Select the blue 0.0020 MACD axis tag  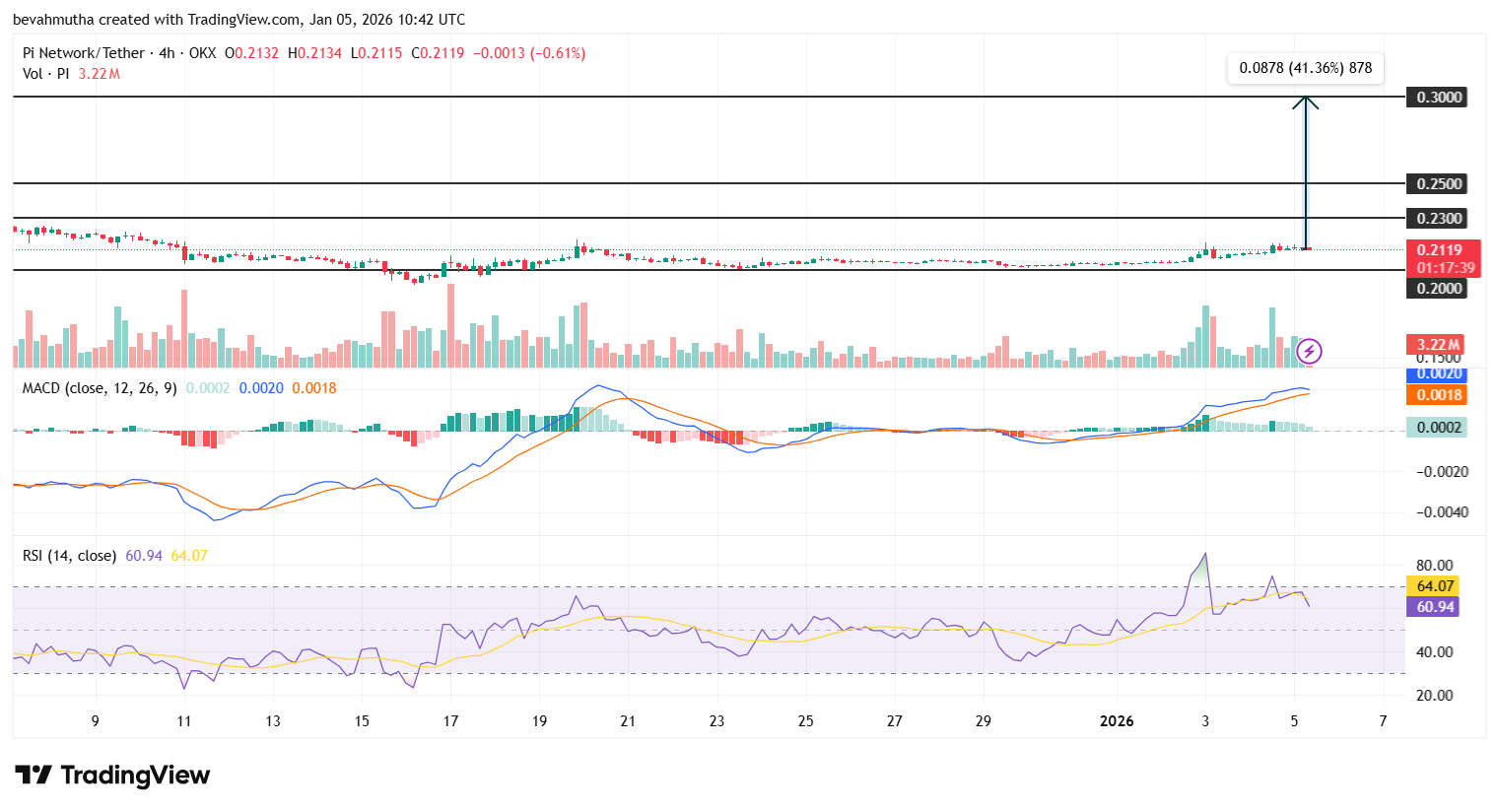1439,374
